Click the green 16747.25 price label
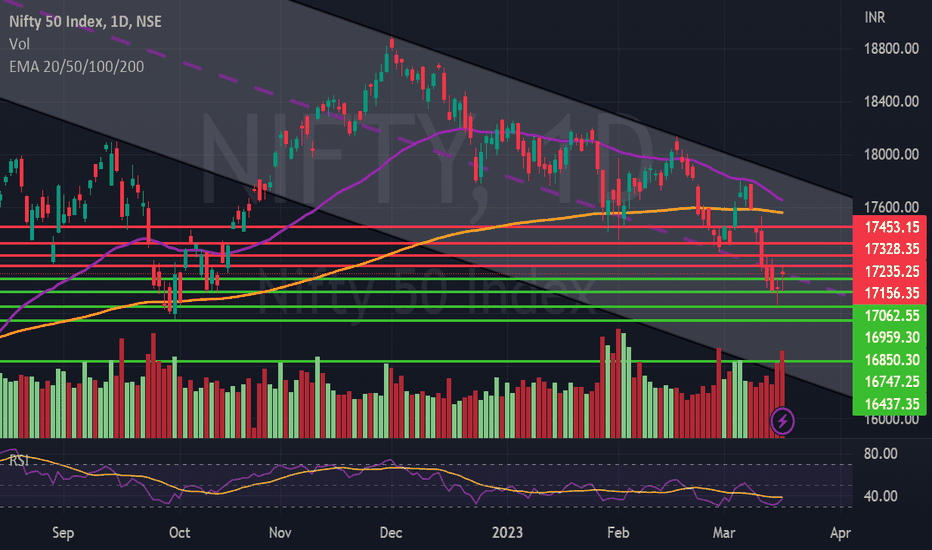Image resolution: width=932 pixels, height=550 pixels. pyautogui.click(x=892, y=382)
